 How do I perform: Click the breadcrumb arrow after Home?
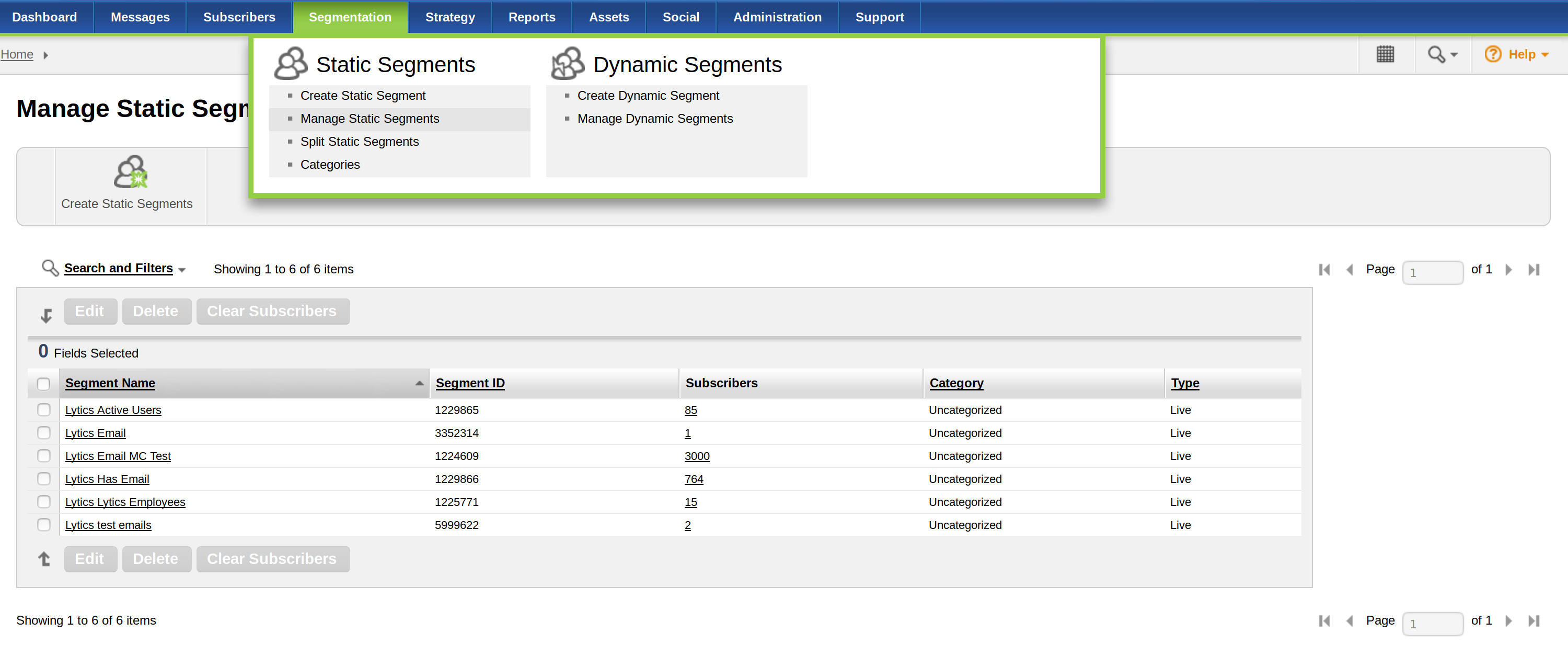tap(45, 55)
